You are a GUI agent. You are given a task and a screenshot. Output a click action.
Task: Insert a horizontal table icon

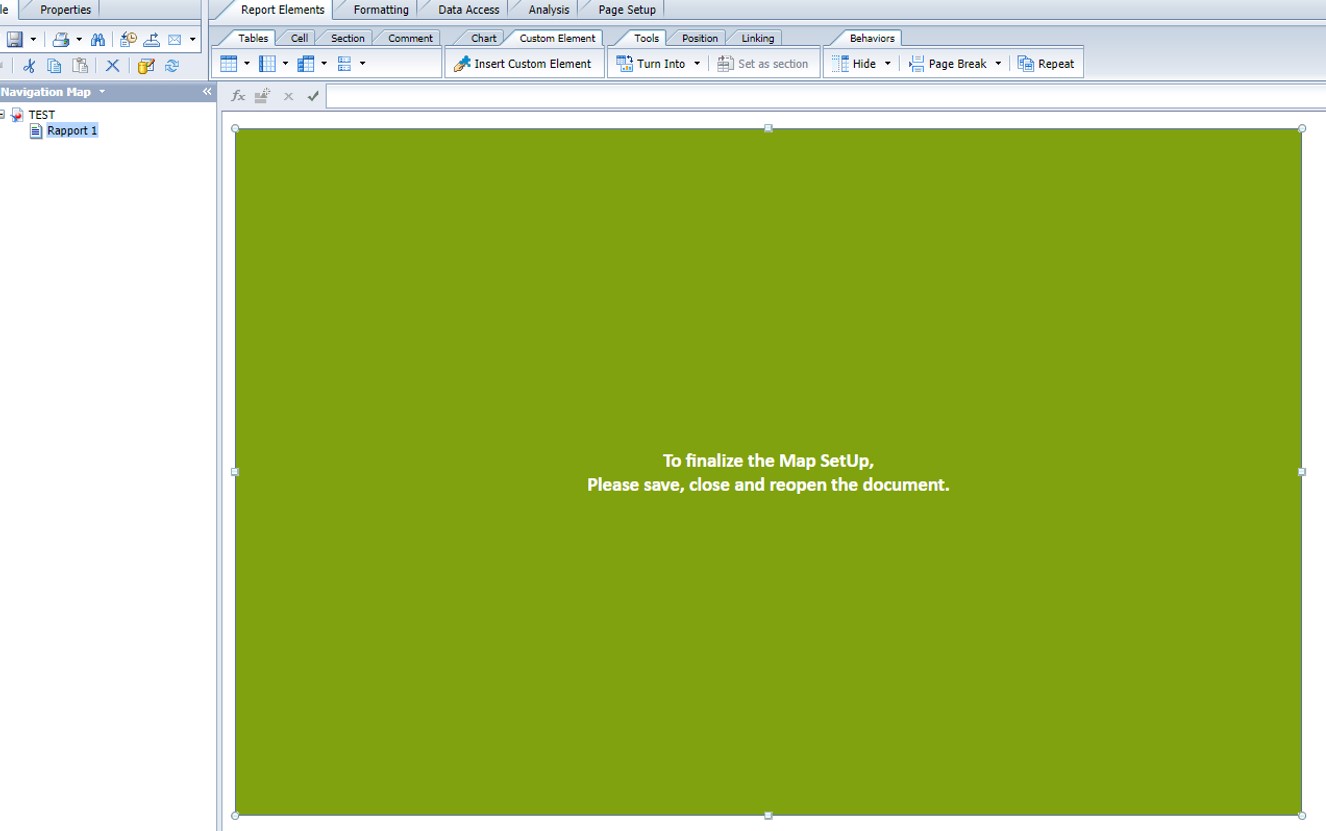267,64
